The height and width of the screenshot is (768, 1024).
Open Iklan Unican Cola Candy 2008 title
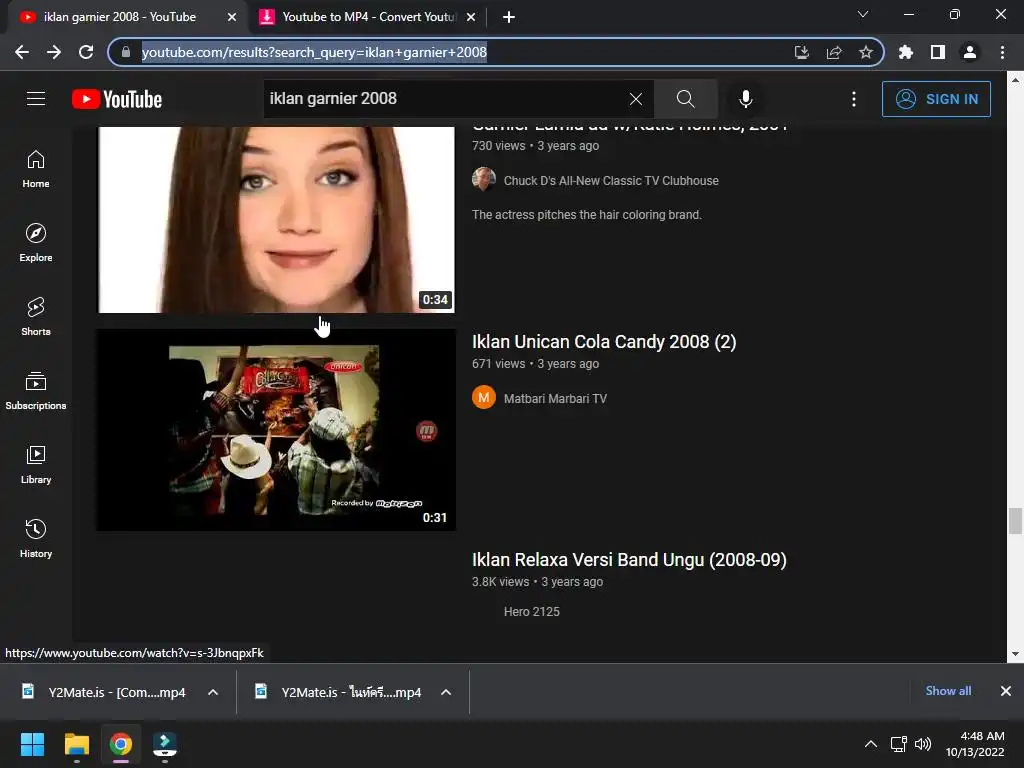(x=604, y=342)
